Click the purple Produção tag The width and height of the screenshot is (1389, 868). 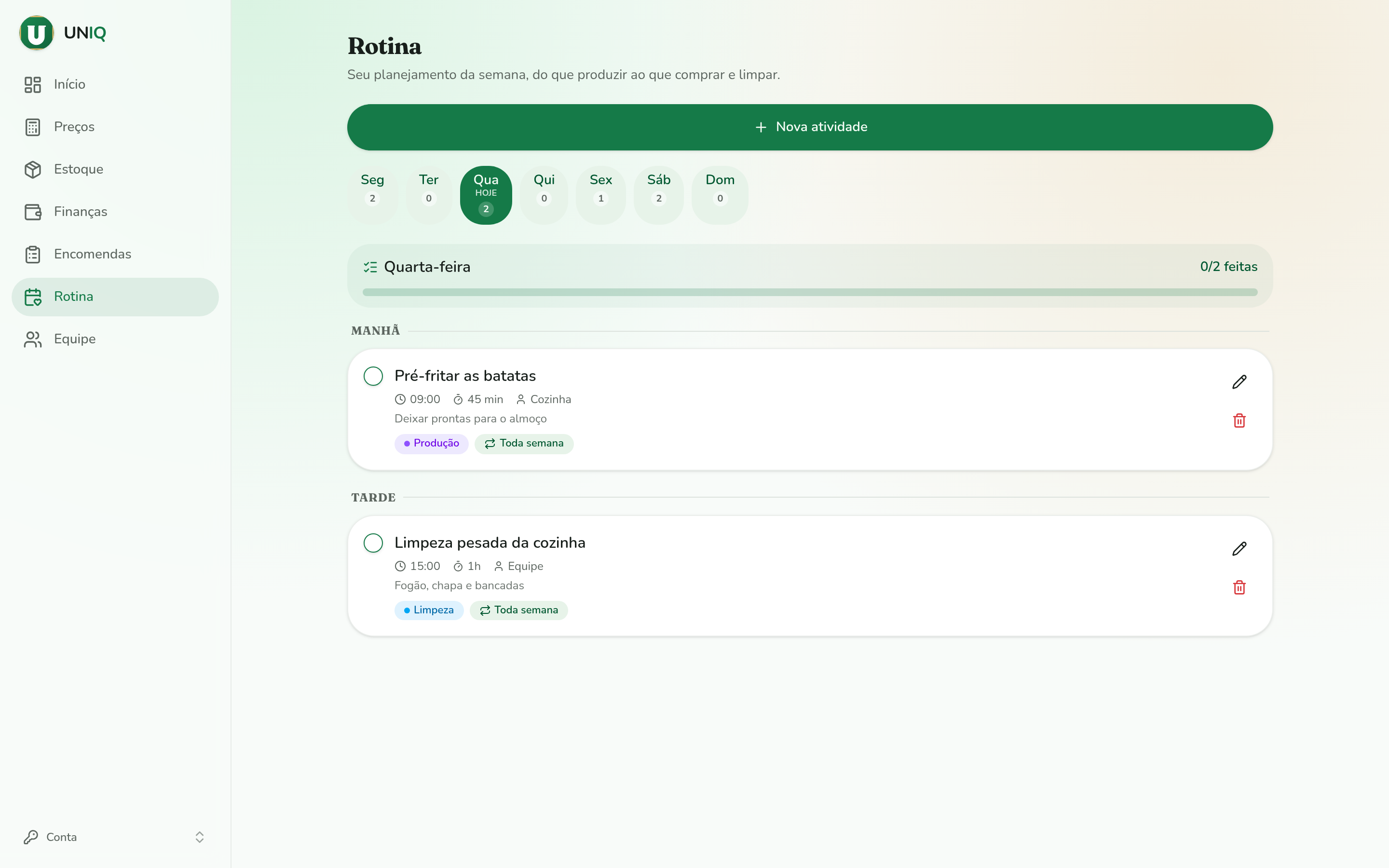[x=431, y=444]
